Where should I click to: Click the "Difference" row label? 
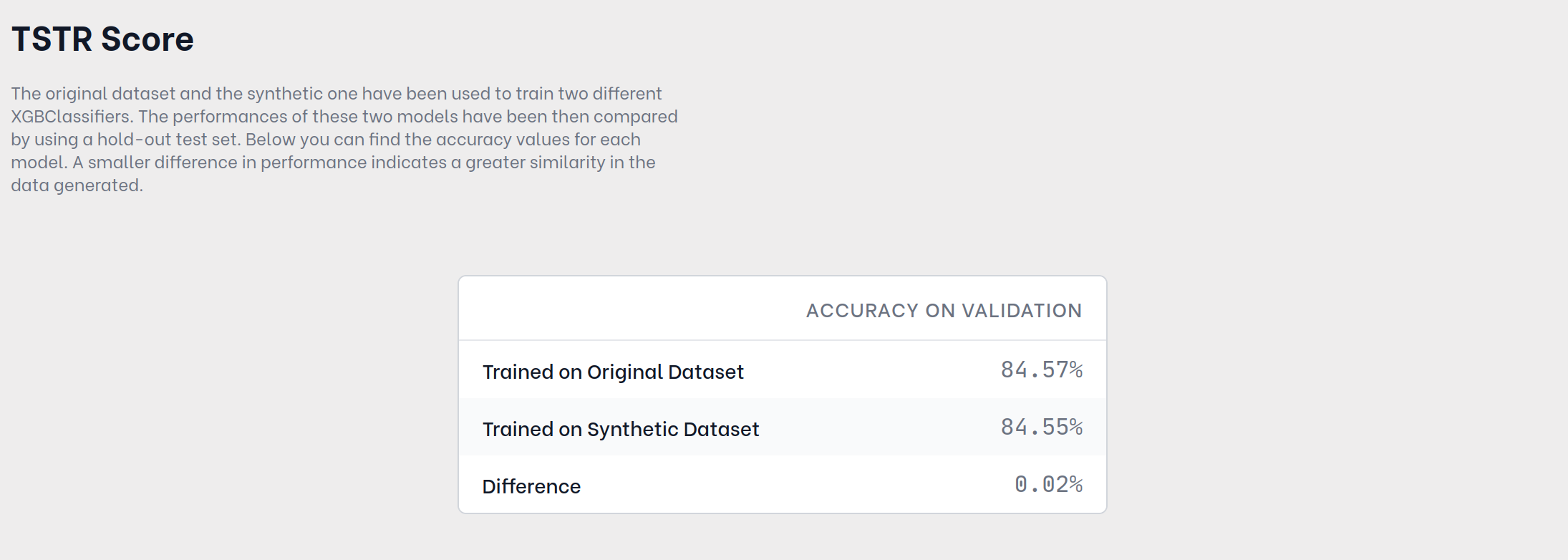[531, 486]
